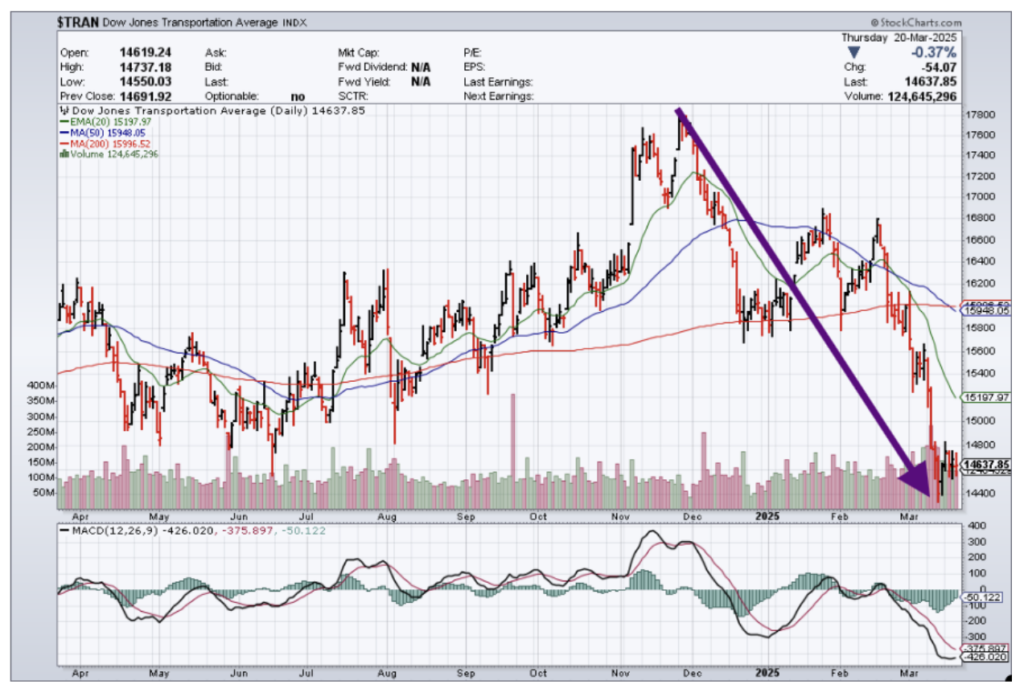Click the -200 label on the MACD axis

click(976, 621)
